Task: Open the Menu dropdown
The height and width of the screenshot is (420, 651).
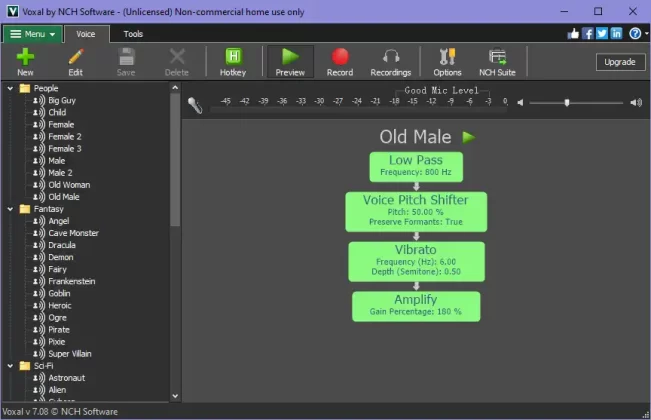Action: click(33, 34)
